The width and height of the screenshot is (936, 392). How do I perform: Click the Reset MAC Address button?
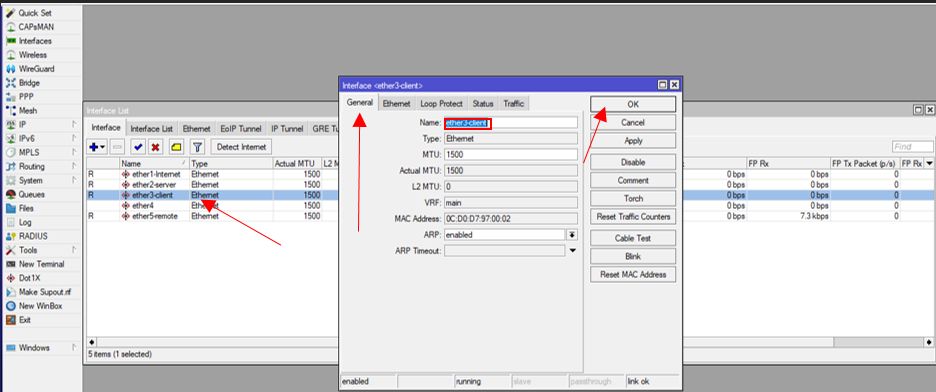coord(633,274)
